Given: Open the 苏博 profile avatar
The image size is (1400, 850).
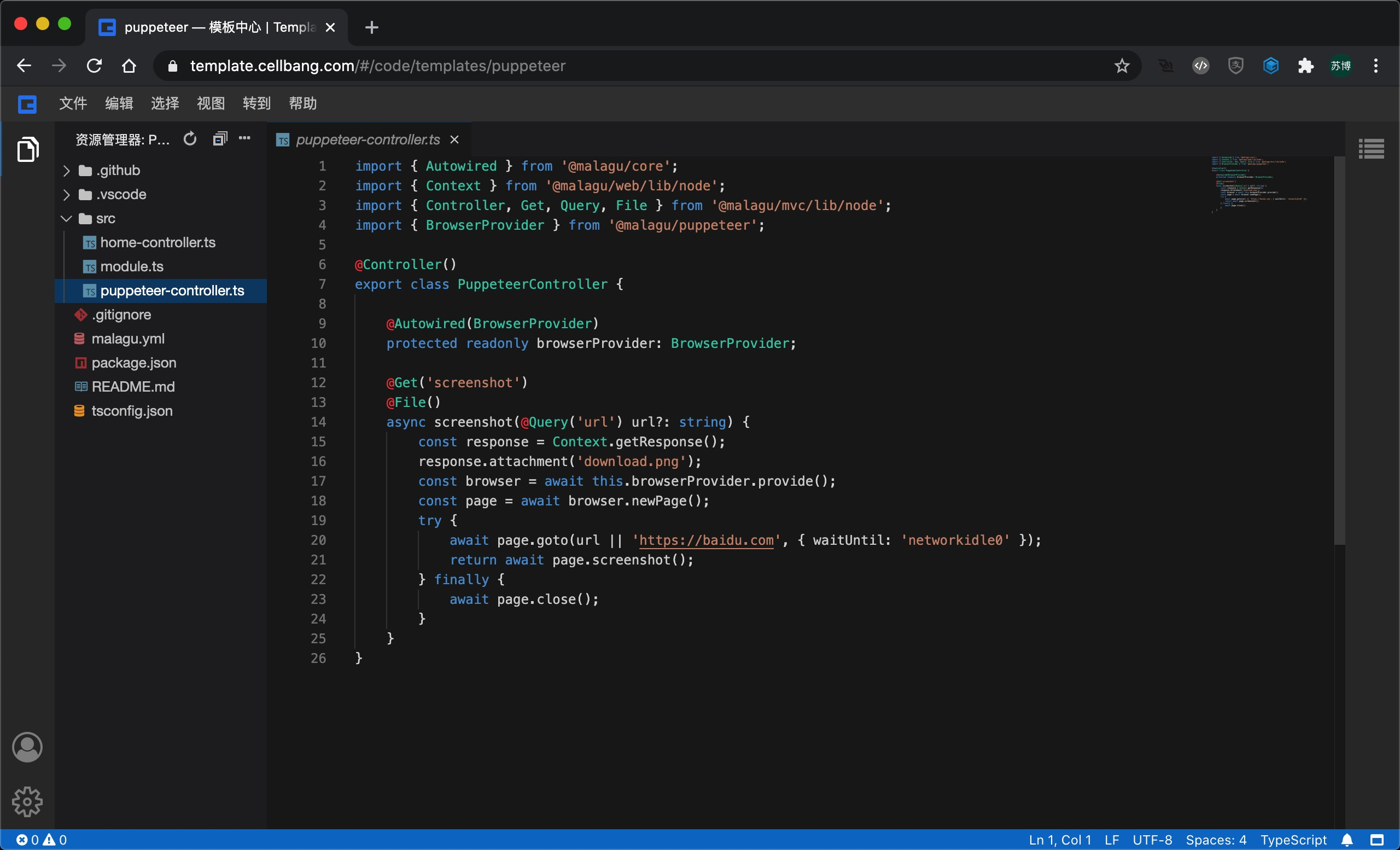Looking at the screenshot, I should click(x=1341, y=66).
